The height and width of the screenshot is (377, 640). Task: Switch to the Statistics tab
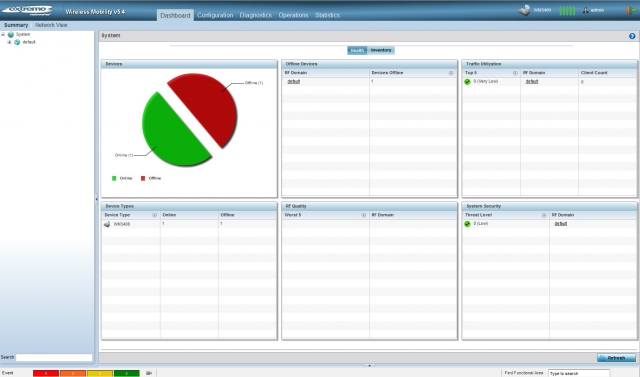tap(327, 15)
